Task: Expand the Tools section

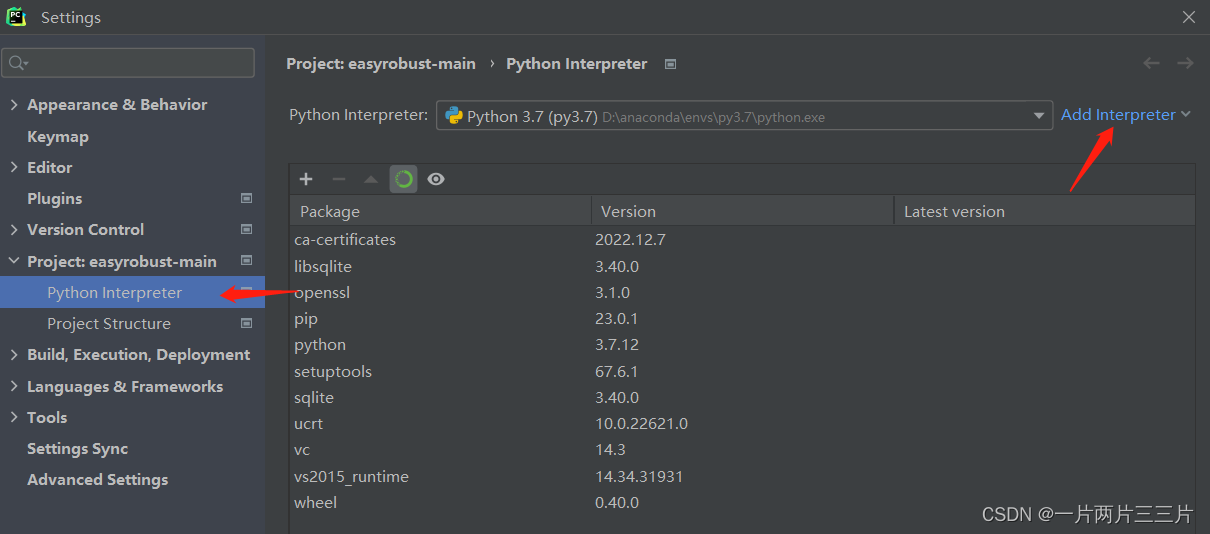Action: [x=14, y=418]
